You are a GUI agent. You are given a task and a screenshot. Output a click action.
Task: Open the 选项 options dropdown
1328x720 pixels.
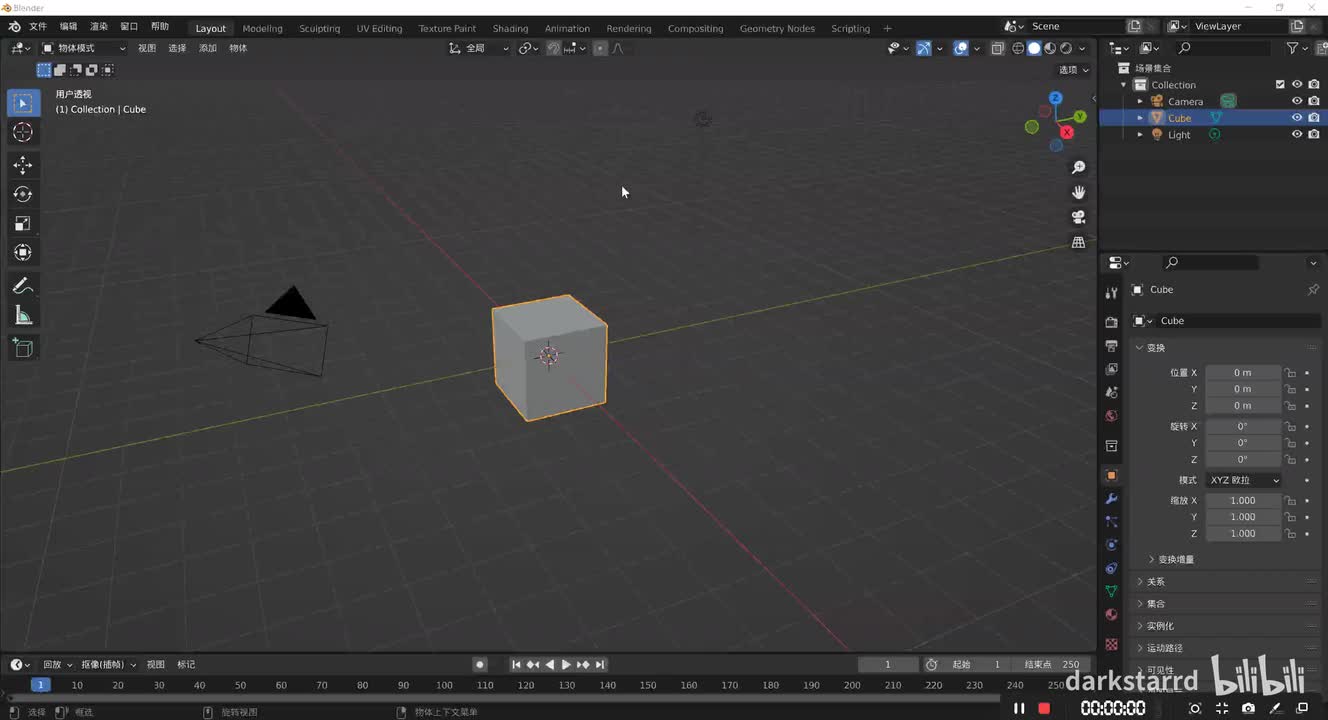click(x=1074, y=70)
